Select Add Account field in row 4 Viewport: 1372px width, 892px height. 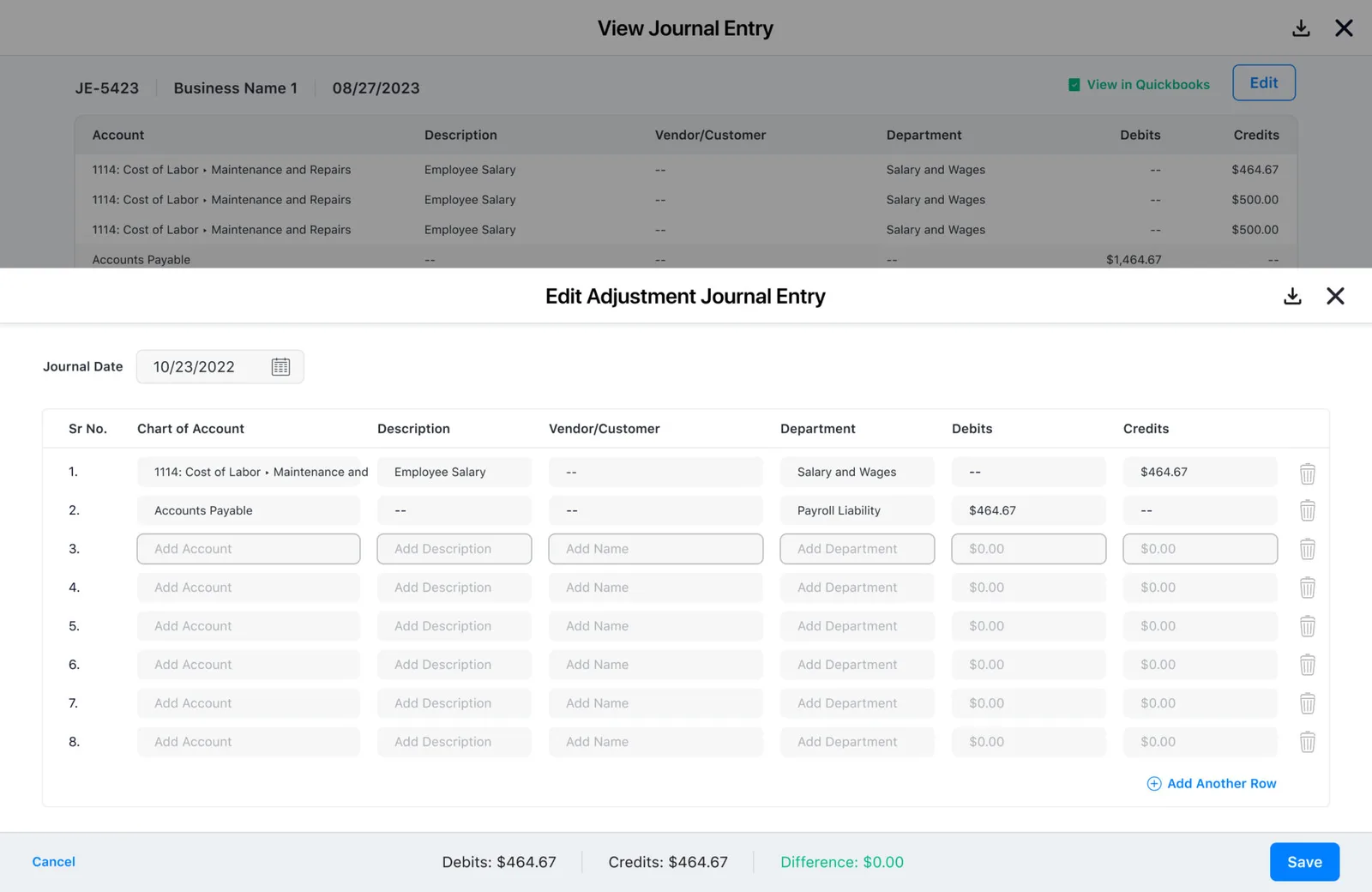click(x=249, y=588)
